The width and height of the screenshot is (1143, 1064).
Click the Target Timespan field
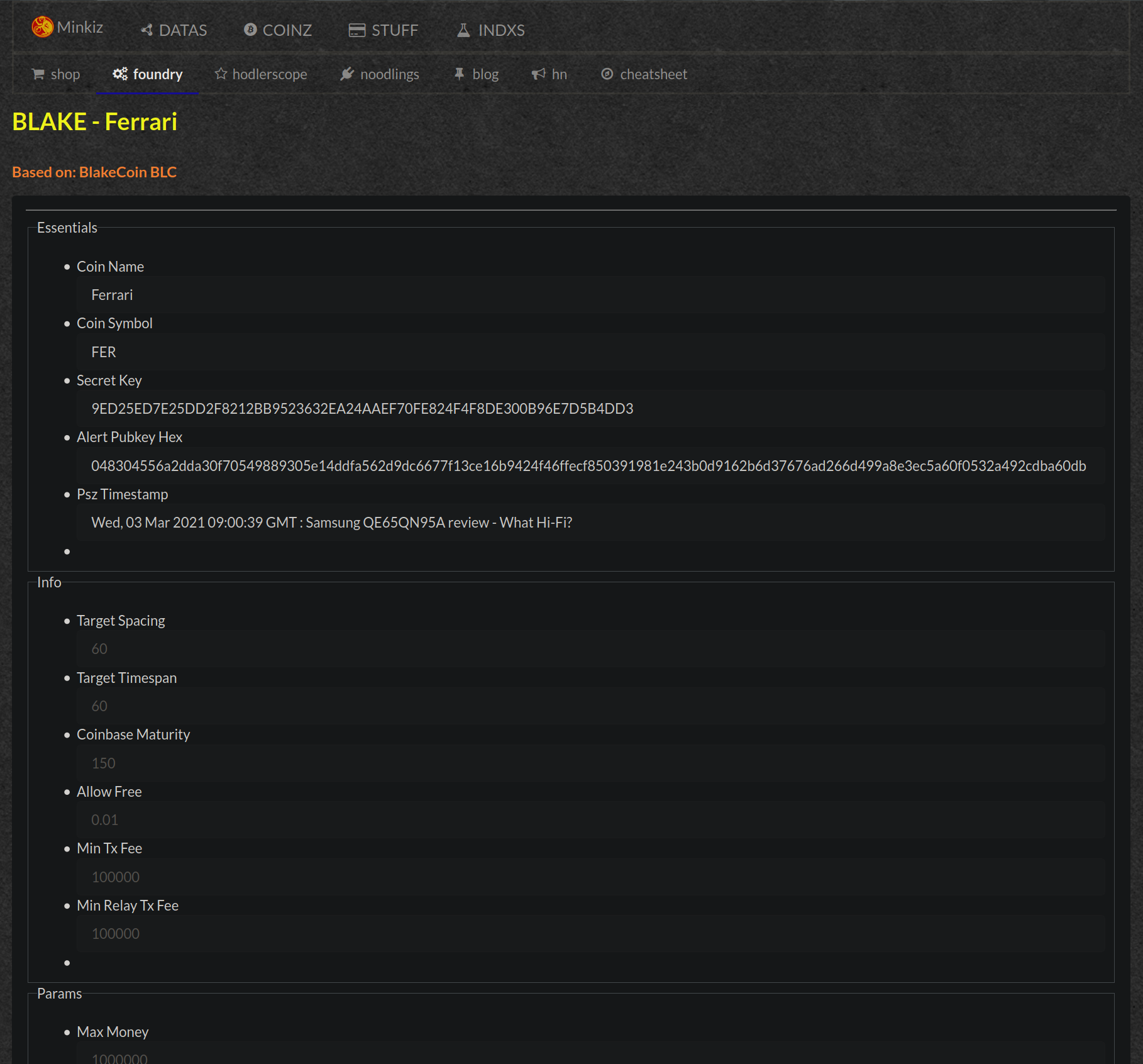[x=590, y=706]
